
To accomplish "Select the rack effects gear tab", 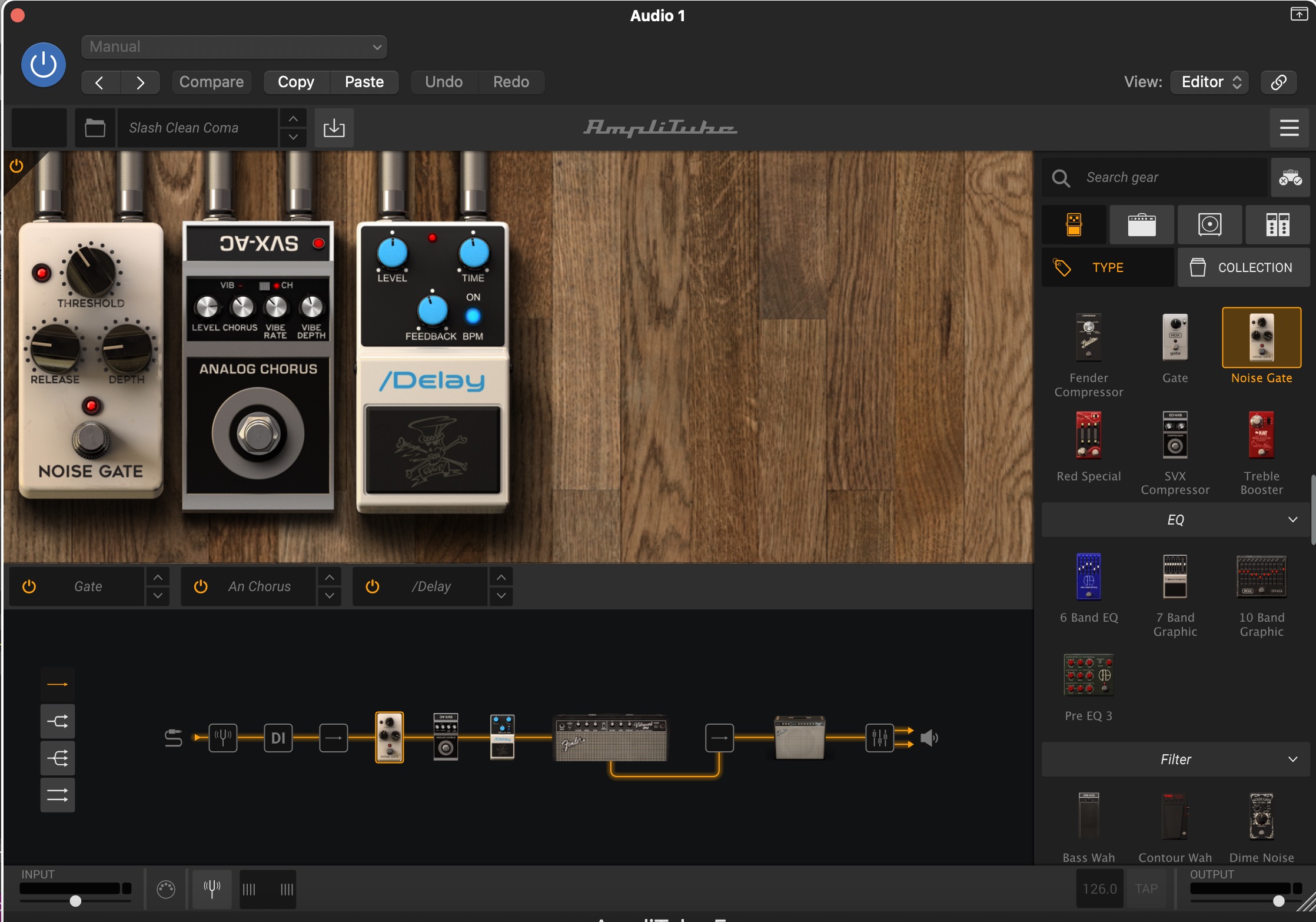I will coord(1278,224).
